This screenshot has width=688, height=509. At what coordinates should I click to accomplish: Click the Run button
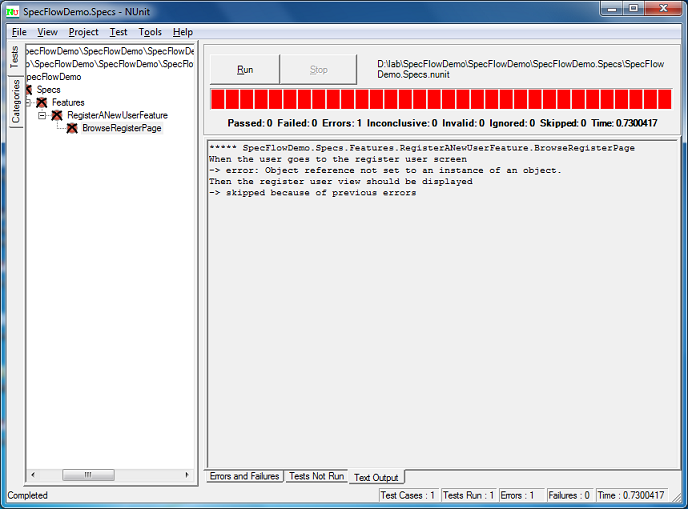245,69
